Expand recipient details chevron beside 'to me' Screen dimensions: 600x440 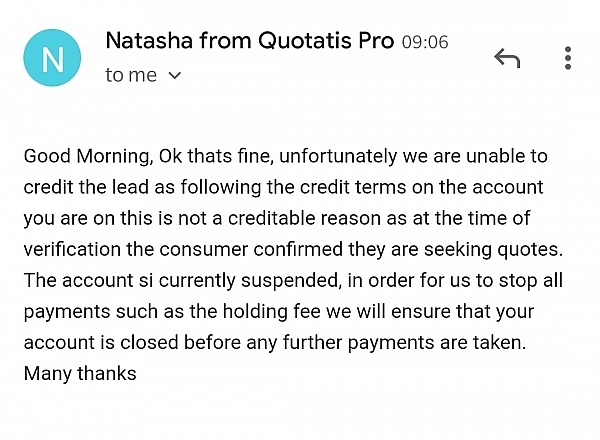pyautogui.click(x=175, y=76)
